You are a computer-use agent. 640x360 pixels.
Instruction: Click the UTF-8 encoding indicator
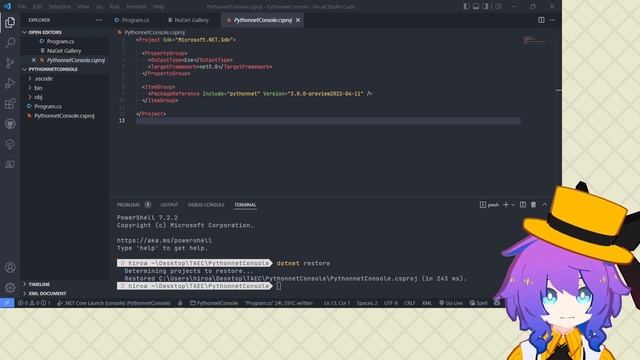(391, 303)
